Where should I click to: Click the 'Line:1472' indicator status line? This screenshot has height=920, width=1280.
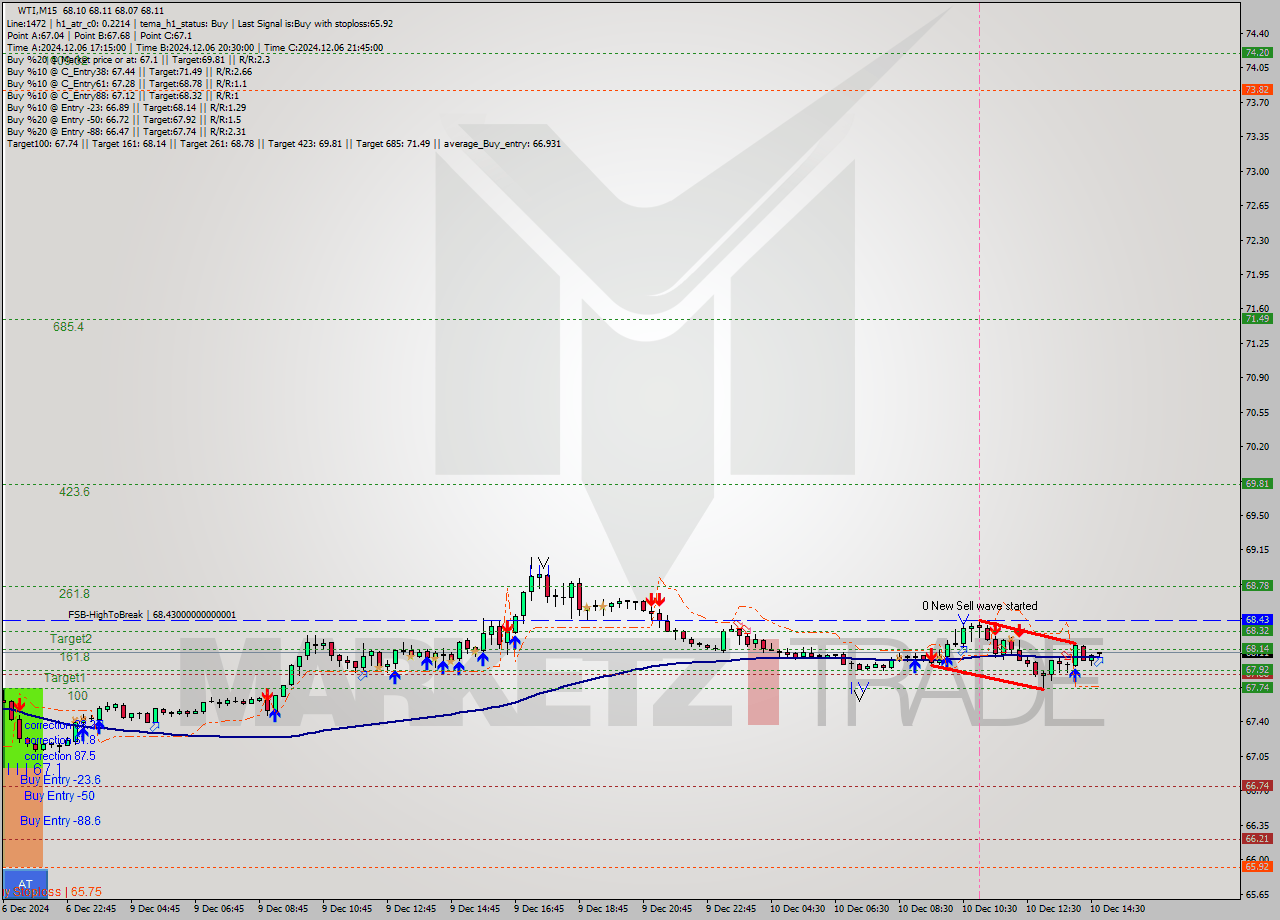(199, 23)
